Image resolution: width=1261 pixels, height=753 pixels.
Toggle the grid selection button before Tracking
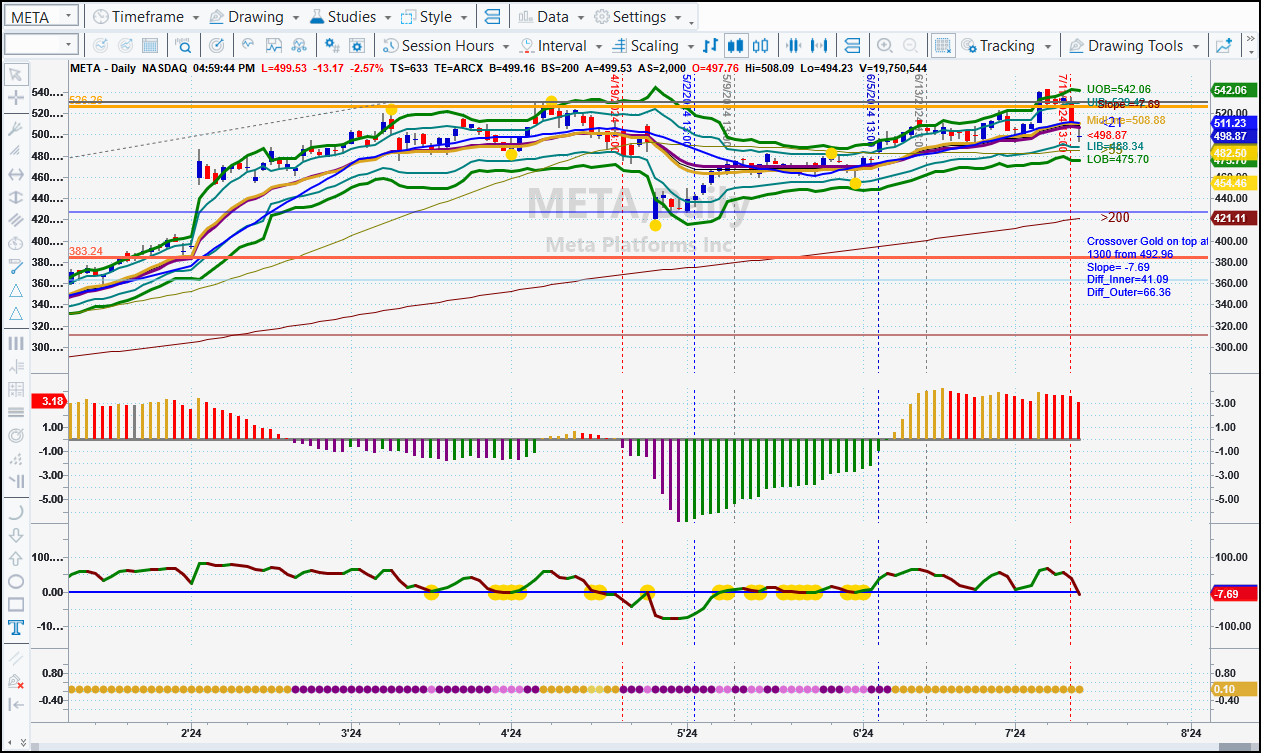pos(942,45)
